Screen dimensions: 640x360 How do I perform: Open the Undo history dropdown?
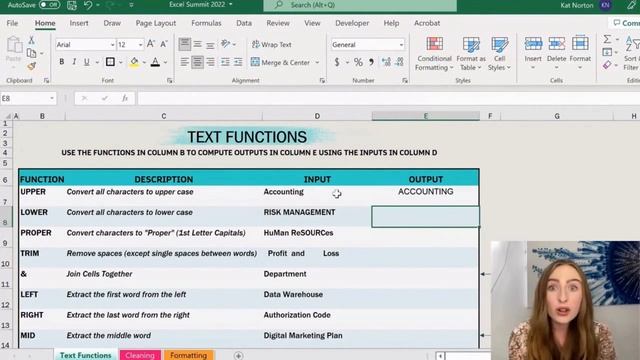98,5
